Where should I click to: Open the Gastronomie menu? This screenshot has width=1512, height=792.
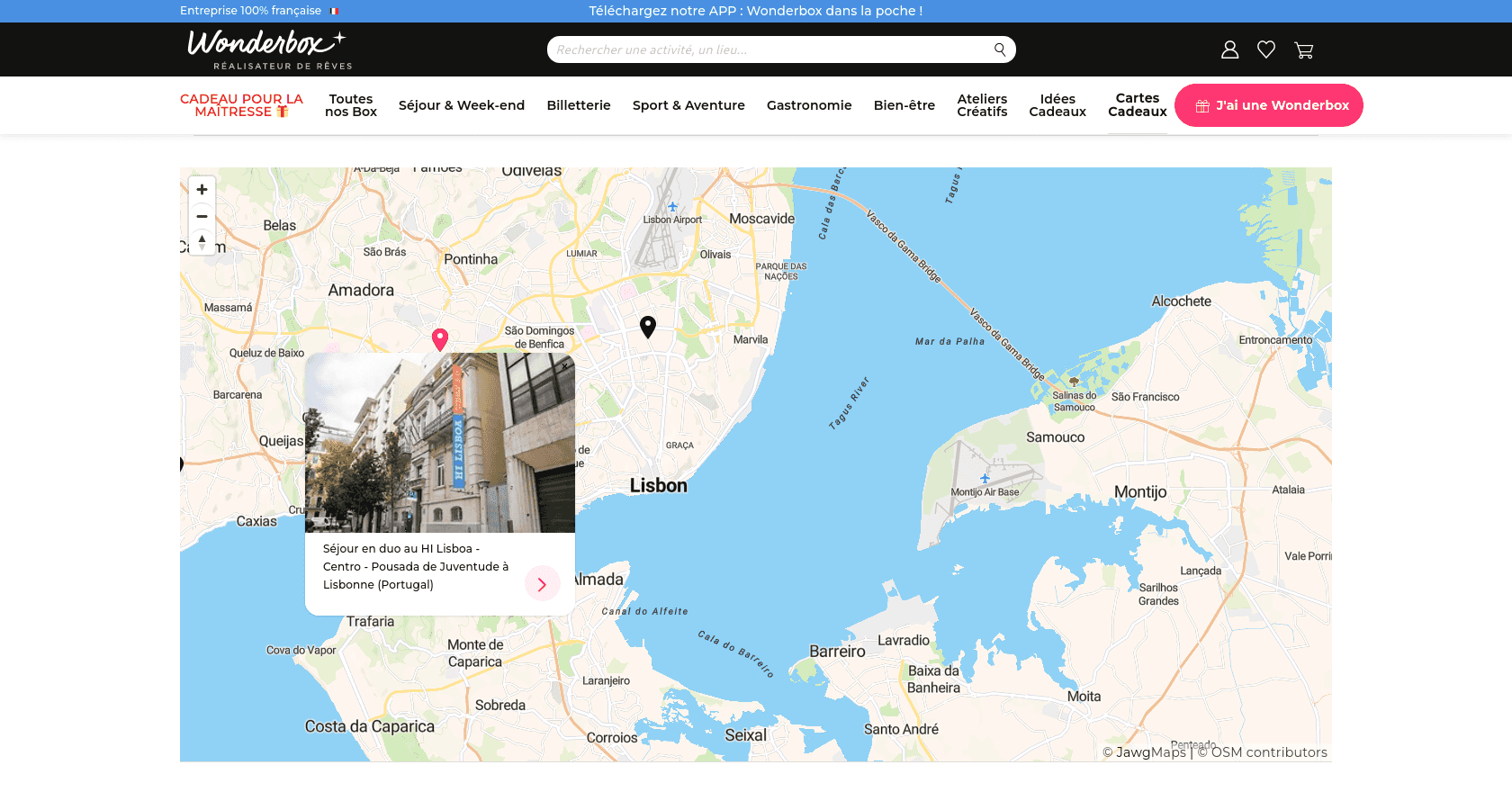coord(809,105)
